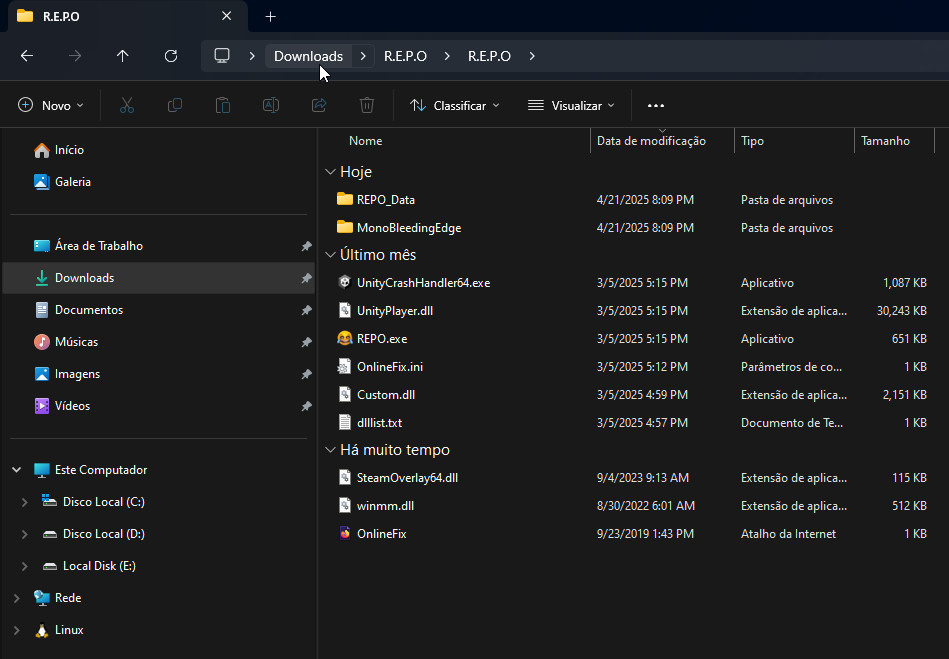Click the See more ellipsis button
This screenshot has height=659, width=949.
coord(656,105)
